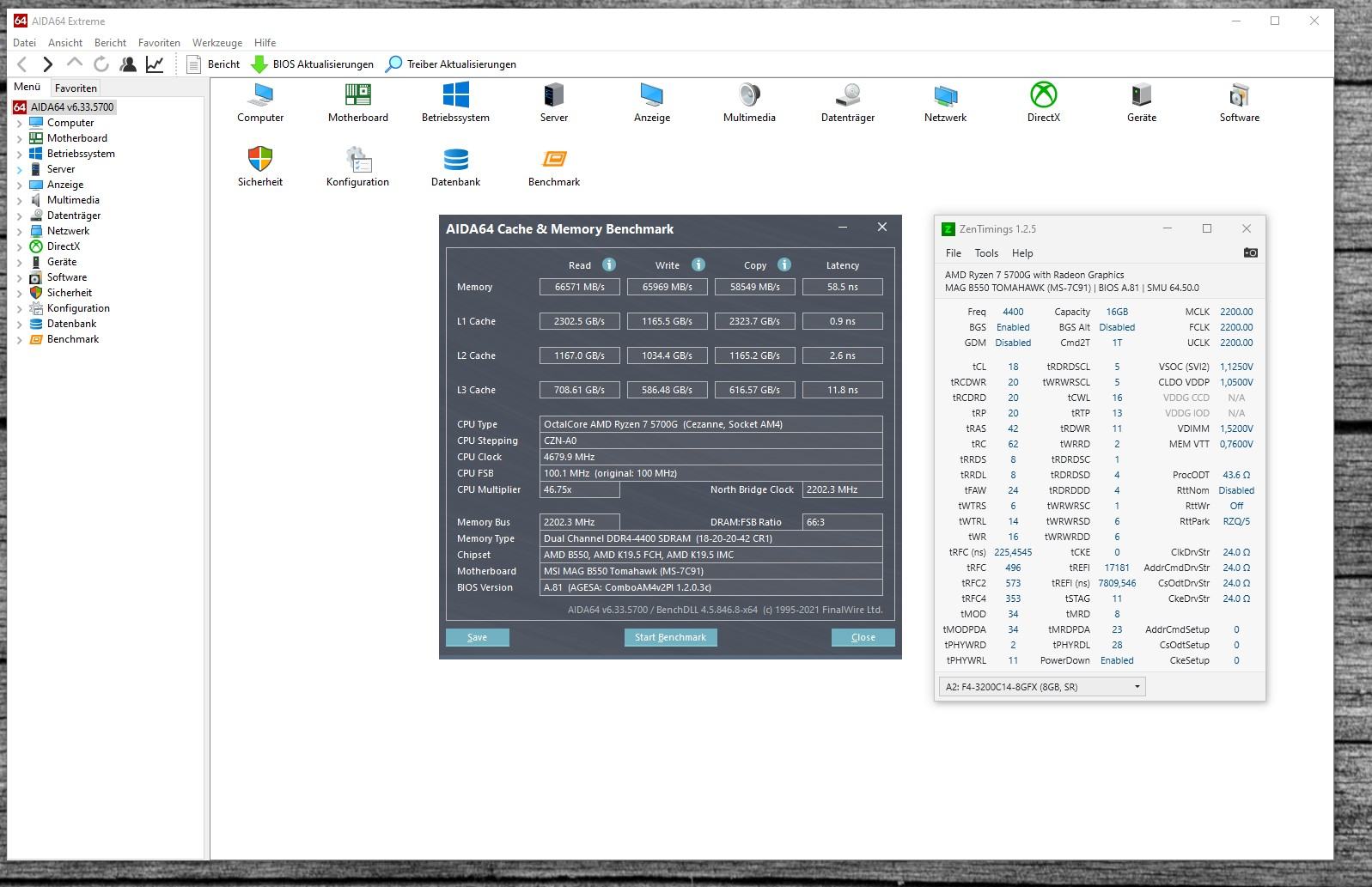Click the graph chart toolbar icon
The height and width of the screenshot is (887, 1372).
click(x=155, y=64)
